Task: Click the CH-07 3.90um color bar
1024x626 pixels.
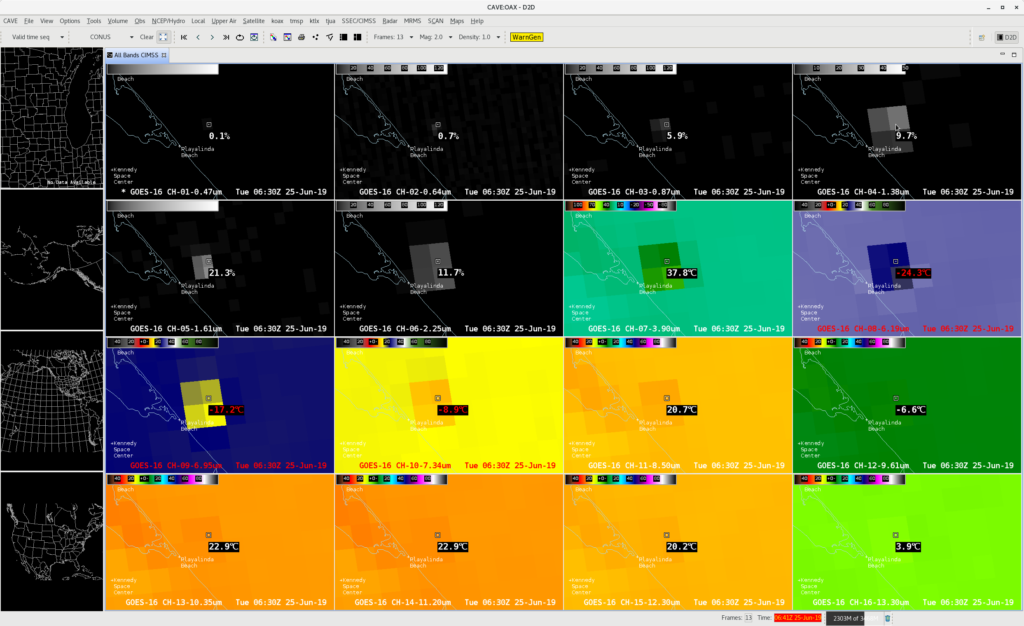Action: (x=622, y=205)
